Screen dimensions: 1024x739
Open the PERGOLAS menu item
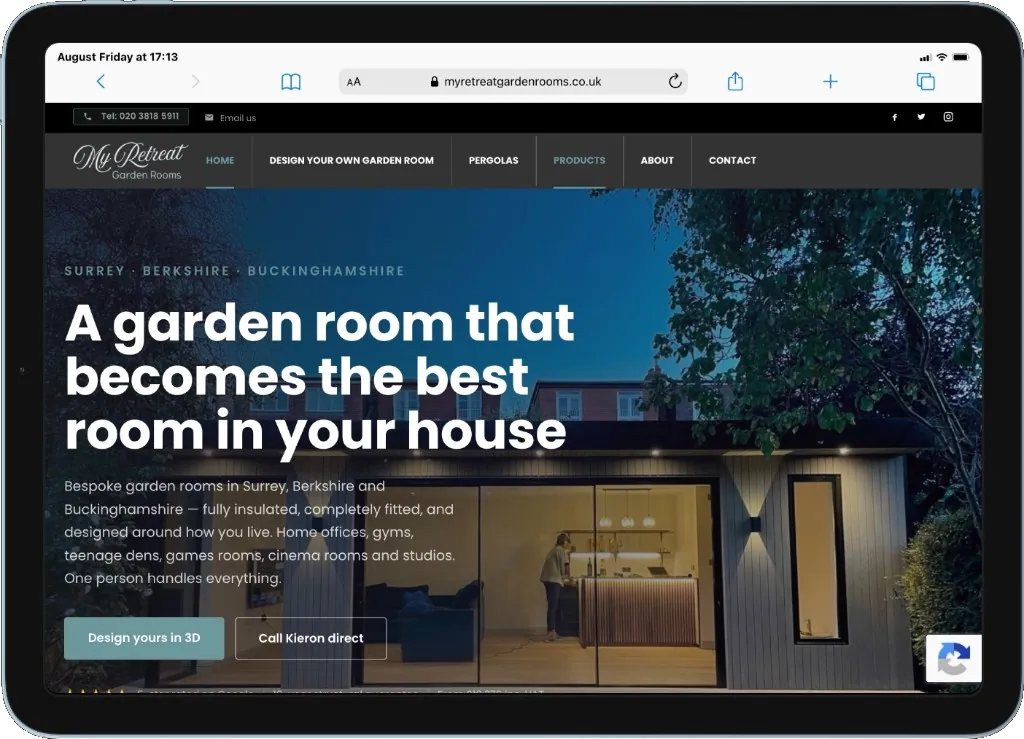[494, 161]
